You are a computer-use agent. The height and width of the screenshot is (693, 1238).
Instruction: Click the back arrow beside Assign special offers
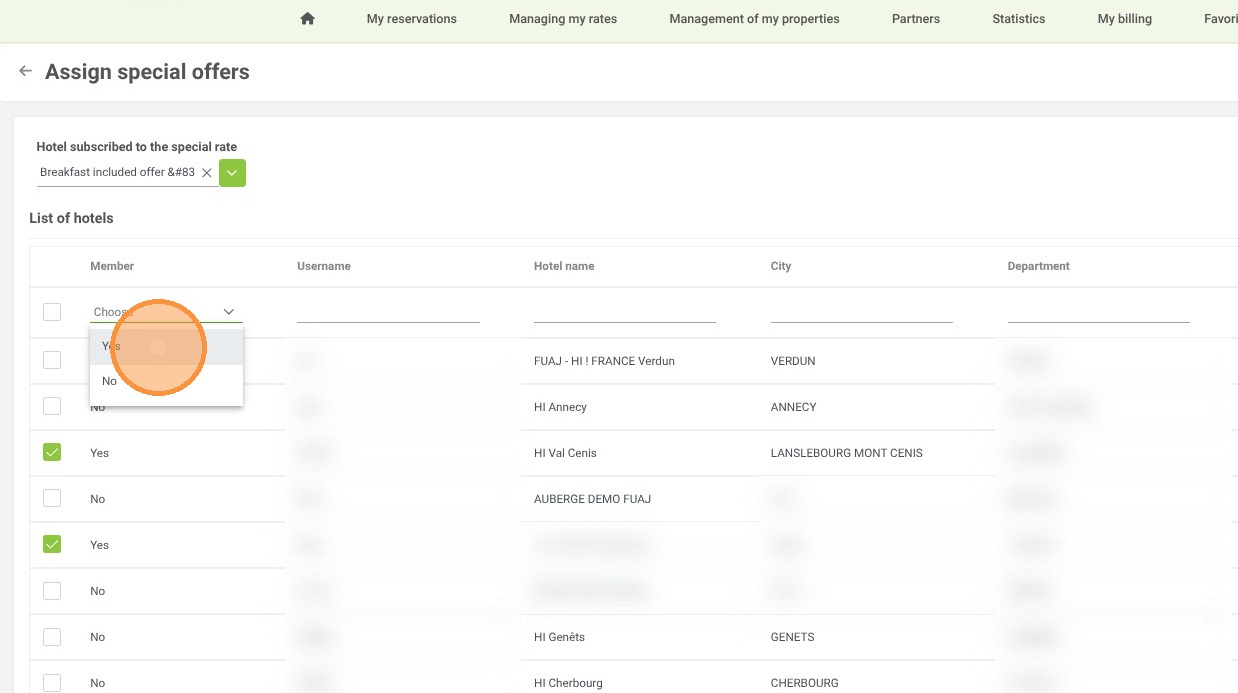pos(26,71)
